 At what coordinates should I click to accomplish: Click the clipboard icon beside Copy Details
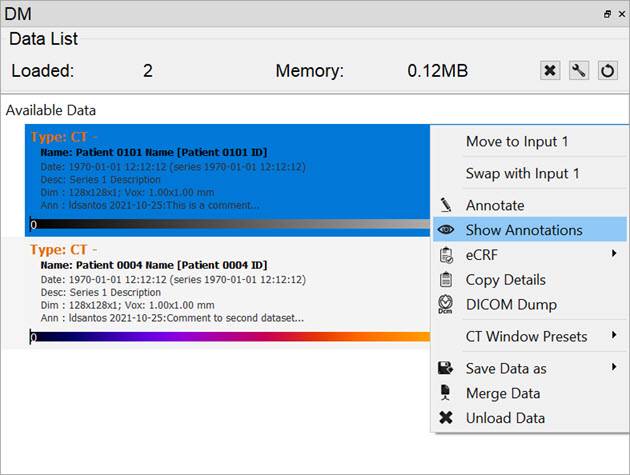446,280
